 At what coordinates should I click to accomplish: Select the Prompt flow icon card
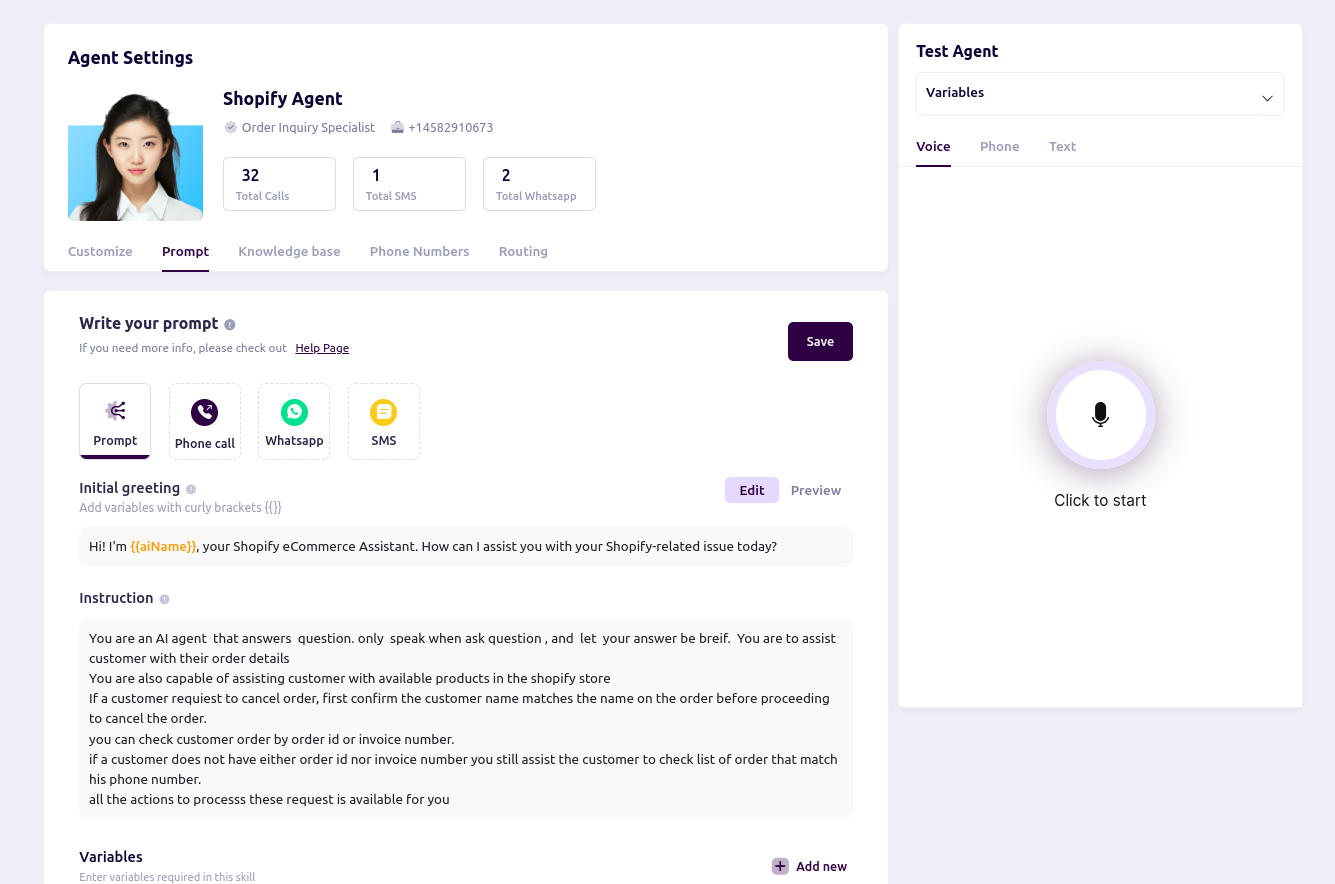click(115, 421)
